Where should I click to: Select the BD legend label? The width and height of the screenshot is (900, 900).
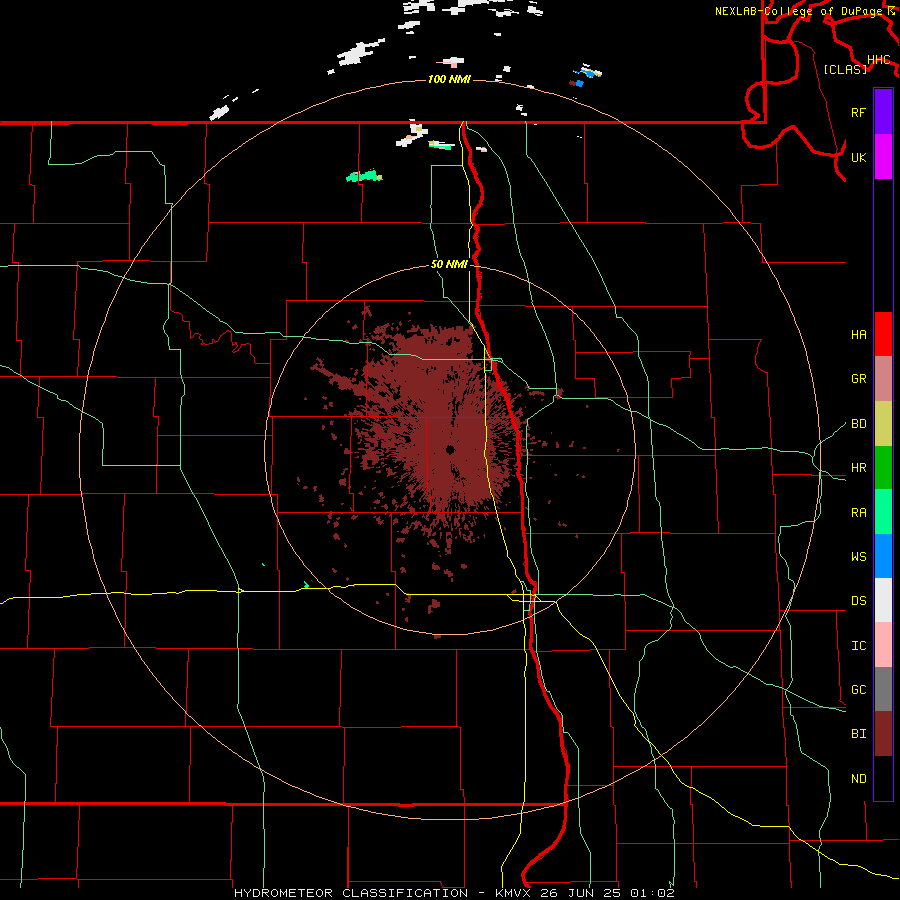tap(858, 424)
